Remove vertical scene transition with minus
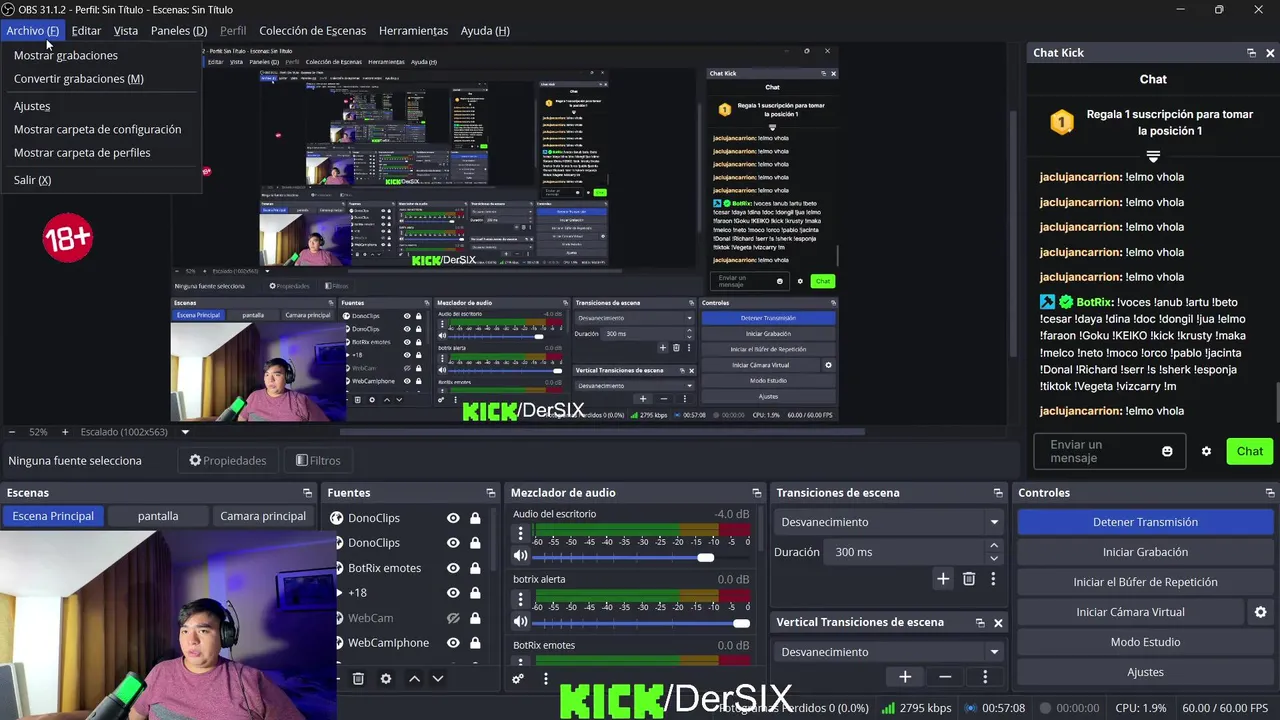This screenshot has width=1280, height=720. (x=945, y=677)
